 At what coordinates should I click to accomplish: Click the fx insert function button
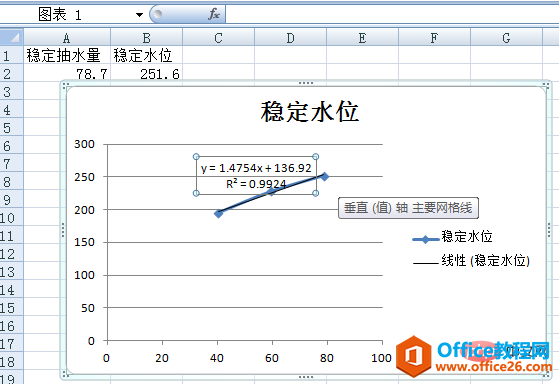214,14
